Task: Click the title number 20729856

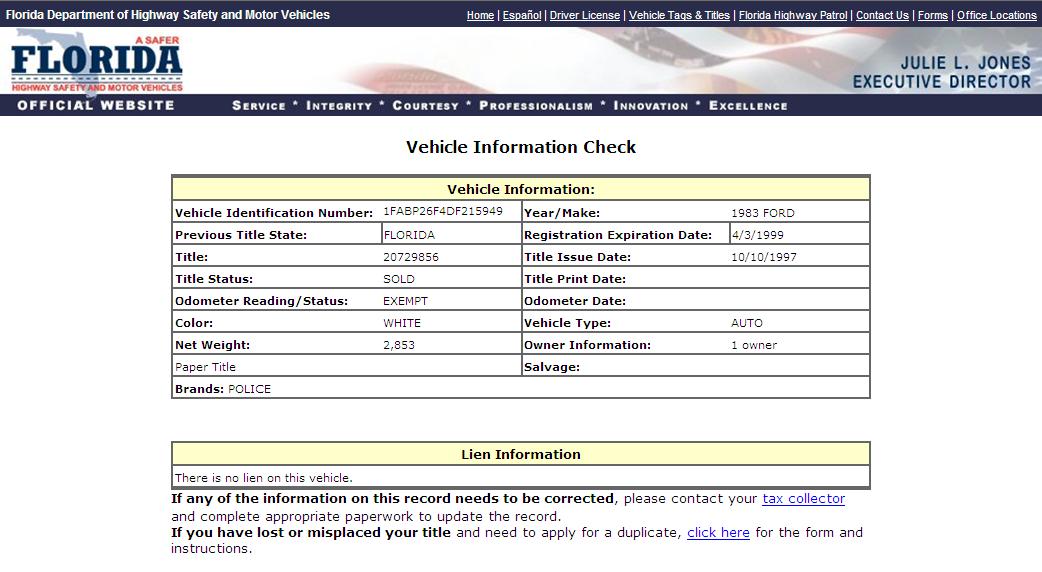Action: [411, 257]
